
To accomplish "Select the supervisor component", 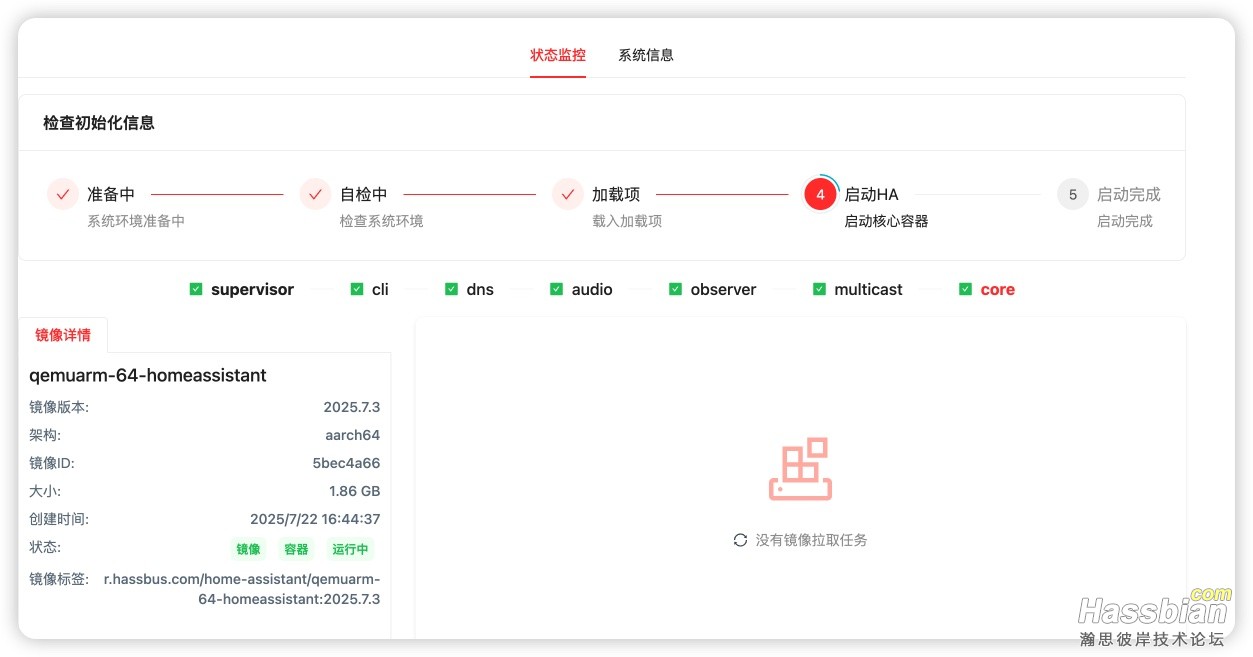I will [x=252, y=289].
